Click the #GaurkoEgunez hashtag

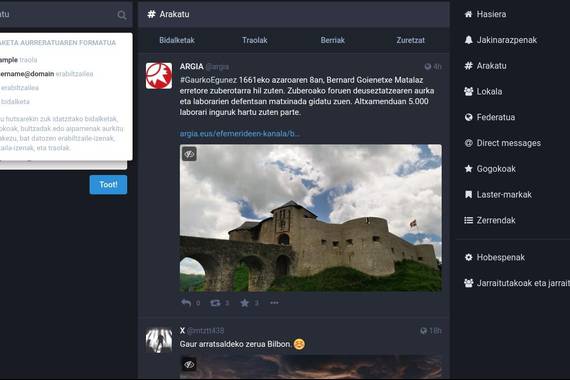pos(208,80)
